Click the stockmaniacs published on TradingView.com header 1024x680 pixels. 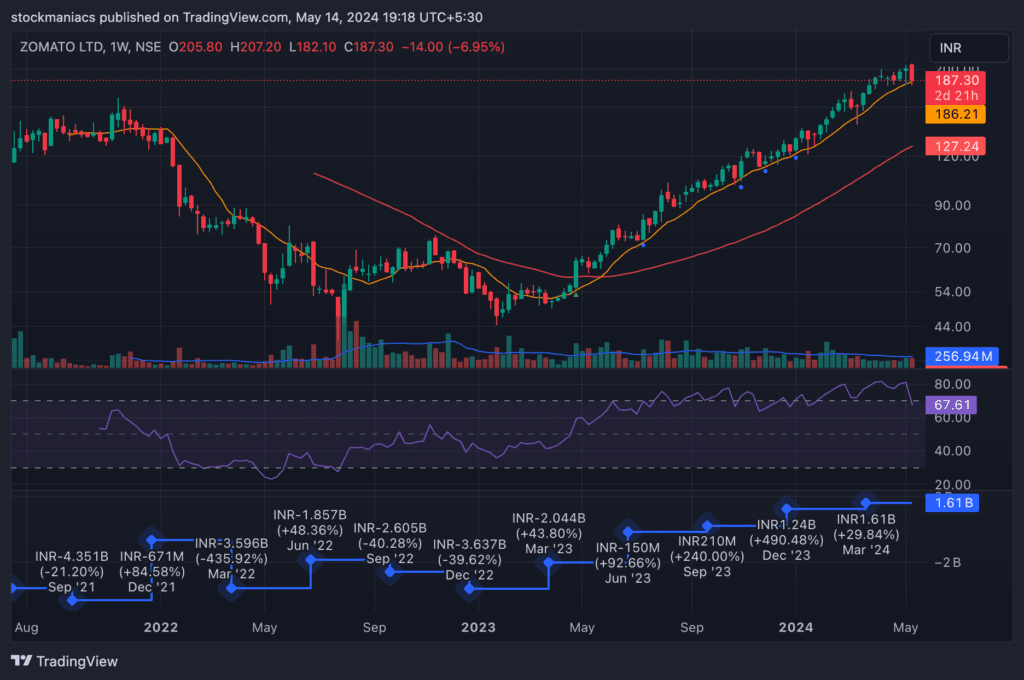(247, 18)
